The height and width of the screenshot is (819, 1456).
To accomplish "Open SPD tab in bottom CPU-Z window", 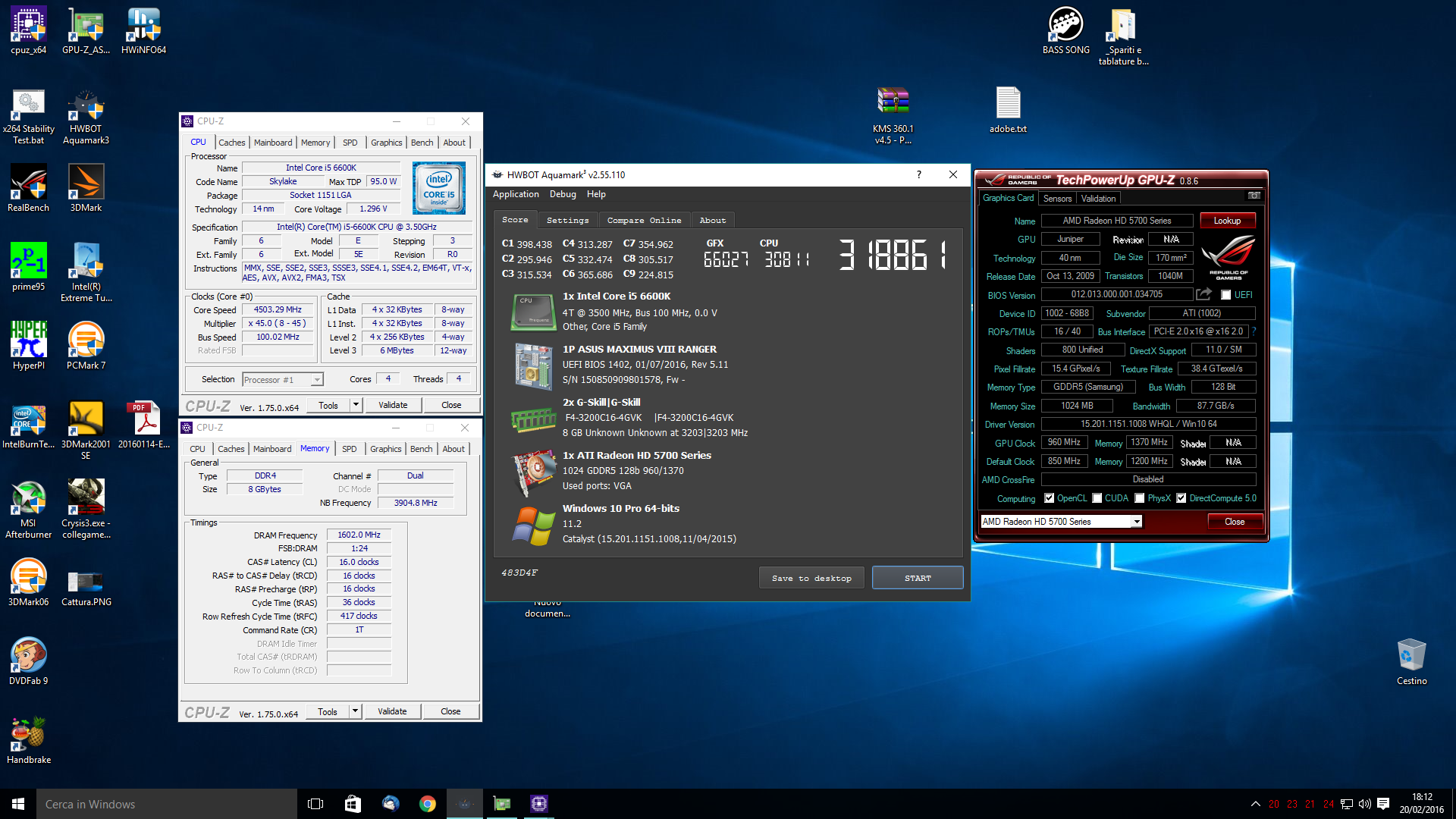I will [x=349, y=449].
